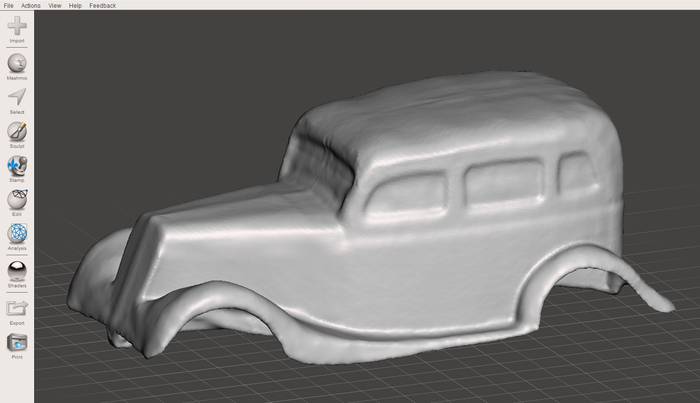Click the Import plus icon

point(17,26)
